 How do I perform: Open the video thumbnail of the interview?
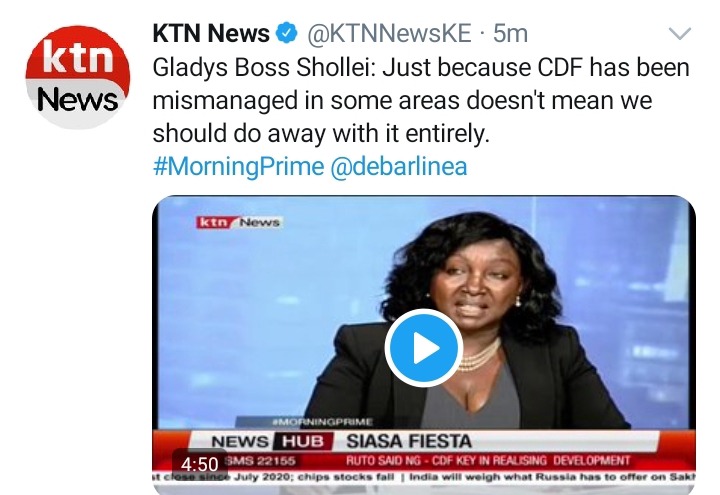(423, 344)
